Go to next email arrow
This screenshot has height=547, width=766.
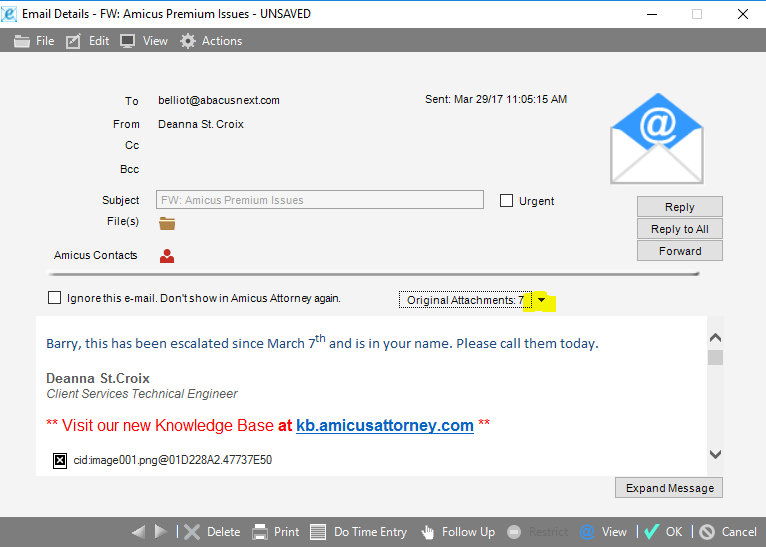click(x=161, y=532)
